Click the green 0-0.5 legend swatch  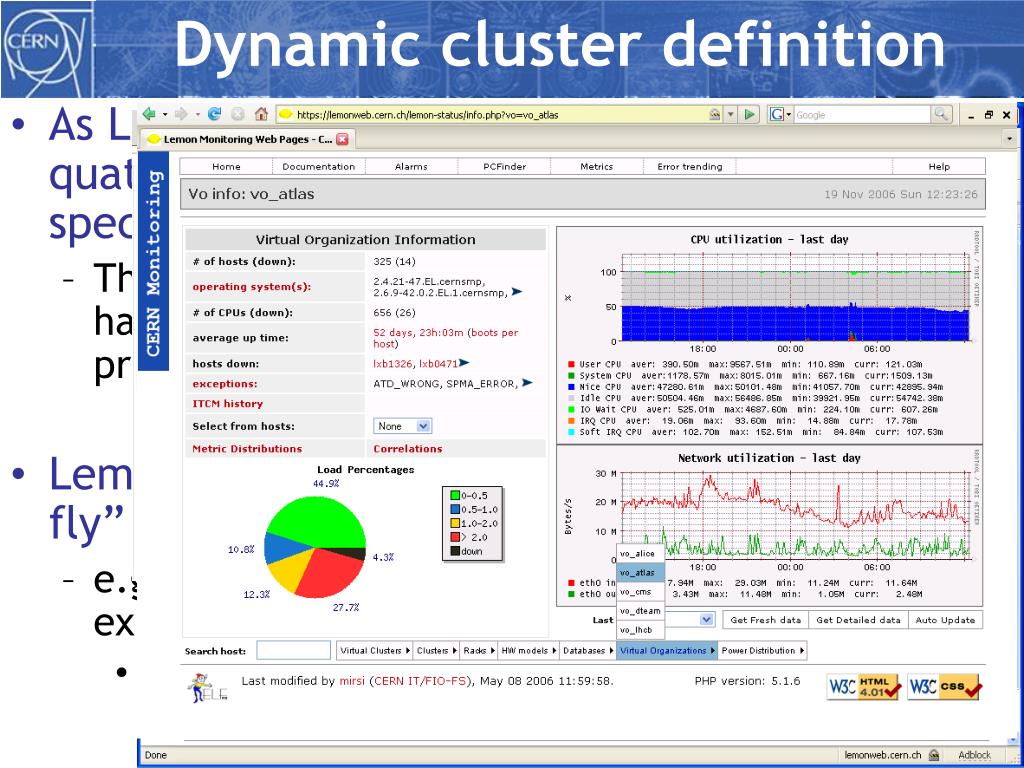tap(455, 495)
